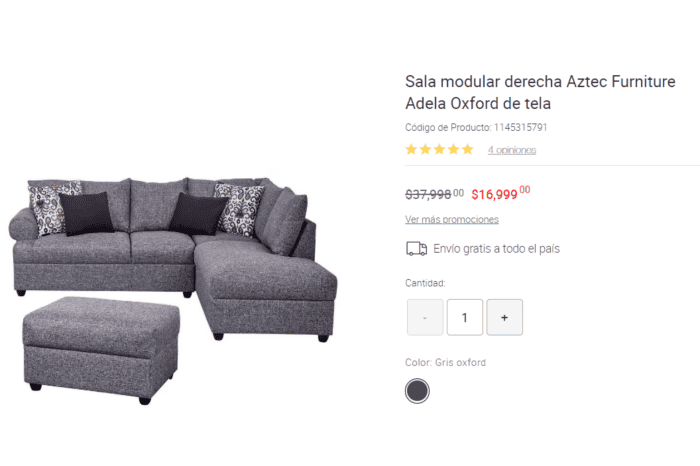Decrease quantity with the minus button
700x466 pixels.
point(425,317)
